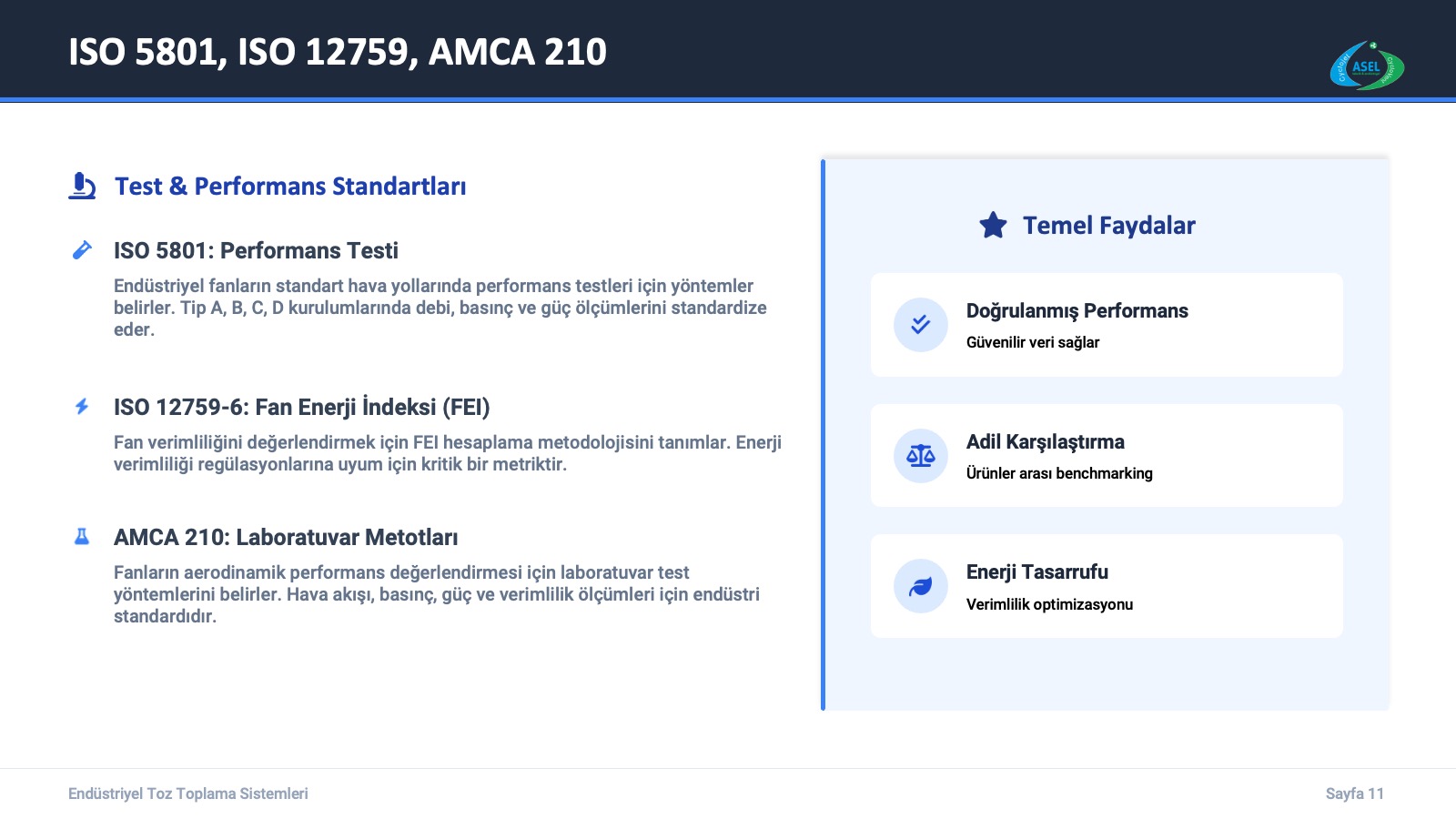Click the balance scale icon for Adil Karşılaştırma
The image size is (1456, 819).
(x=920, y=455)
